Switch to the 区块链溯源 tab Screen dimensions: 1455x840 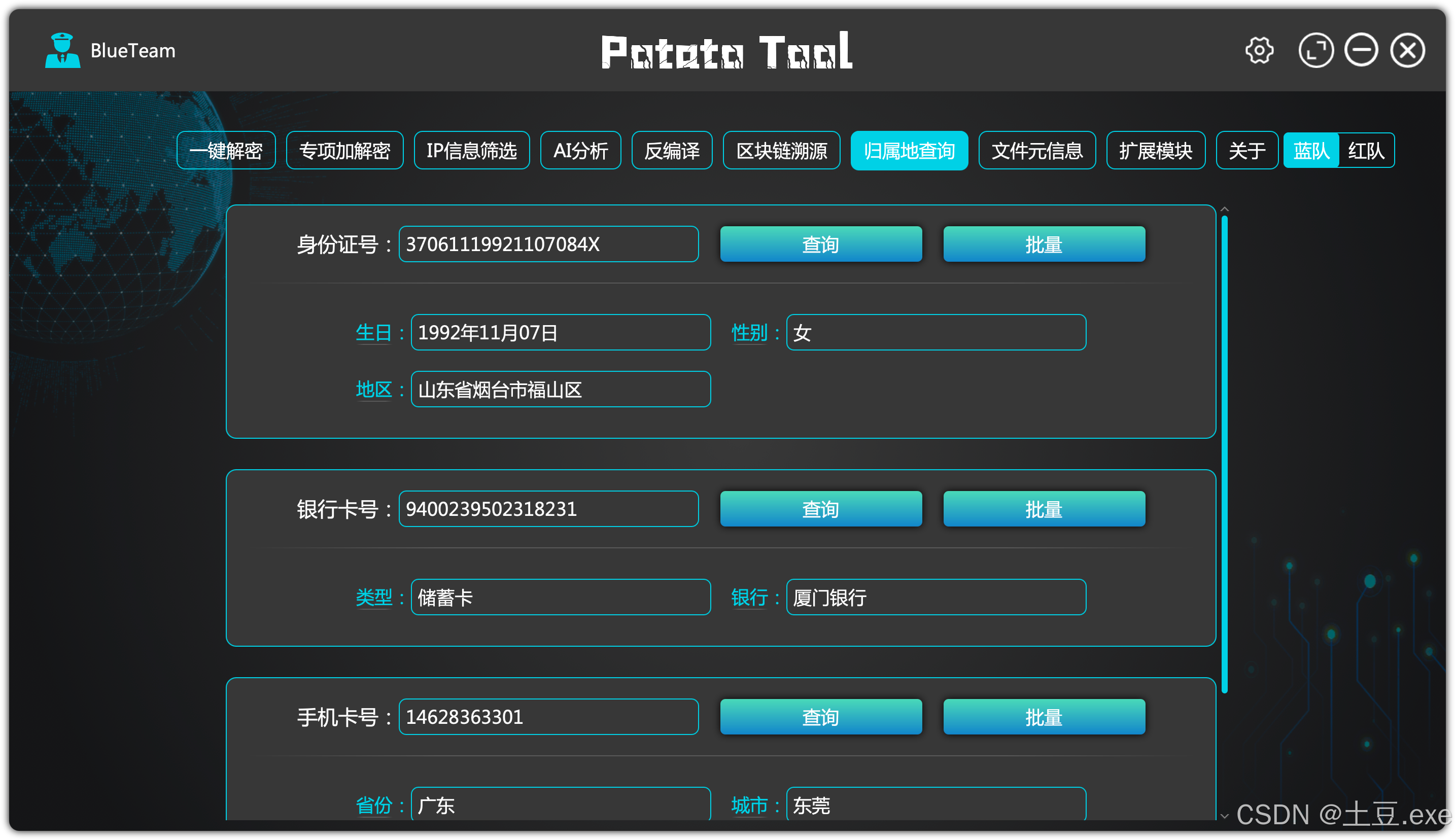pos(781,151)
